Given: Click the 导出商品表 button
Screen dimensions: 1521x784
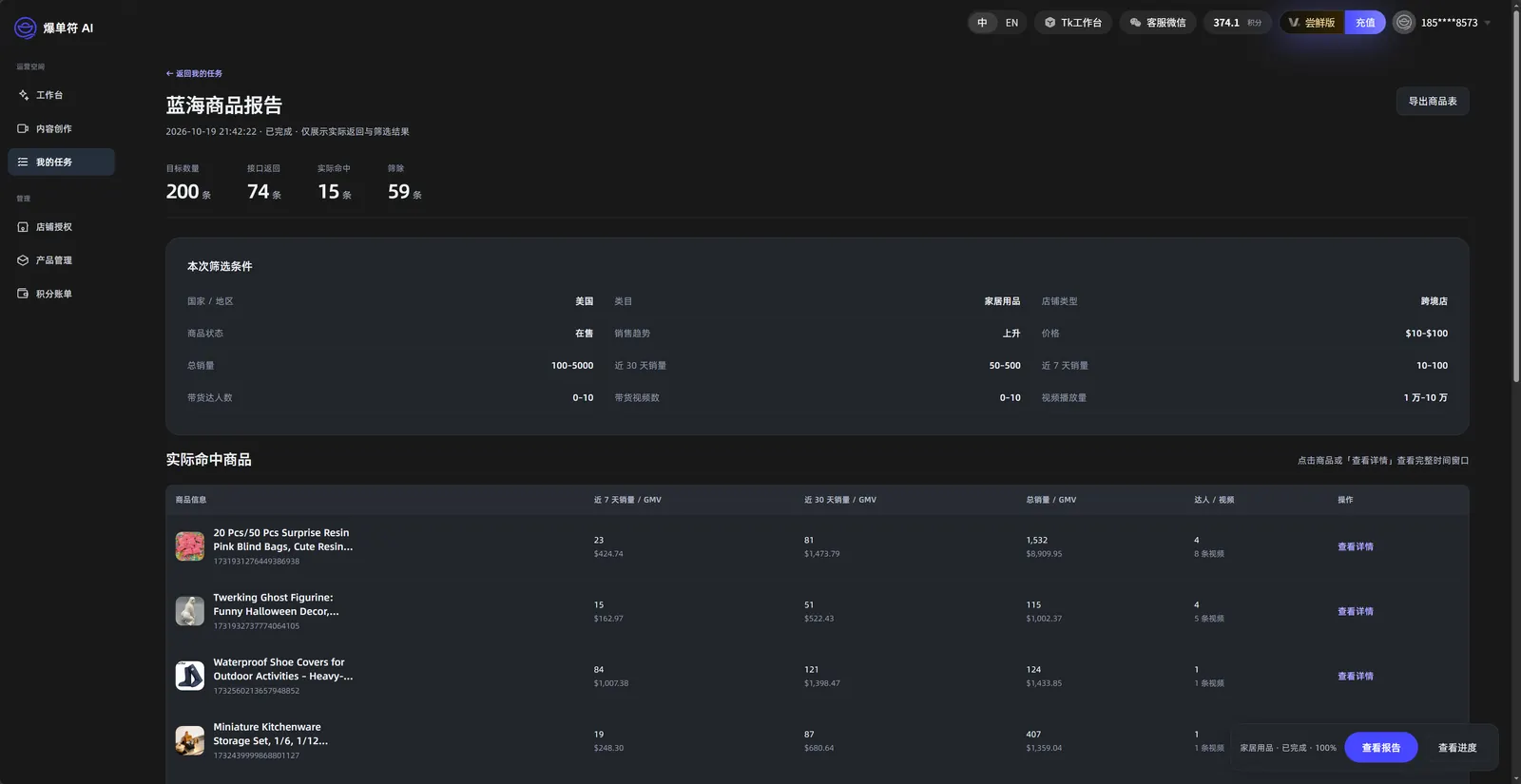Looking at the screenshot, I should coord(1433,102).
